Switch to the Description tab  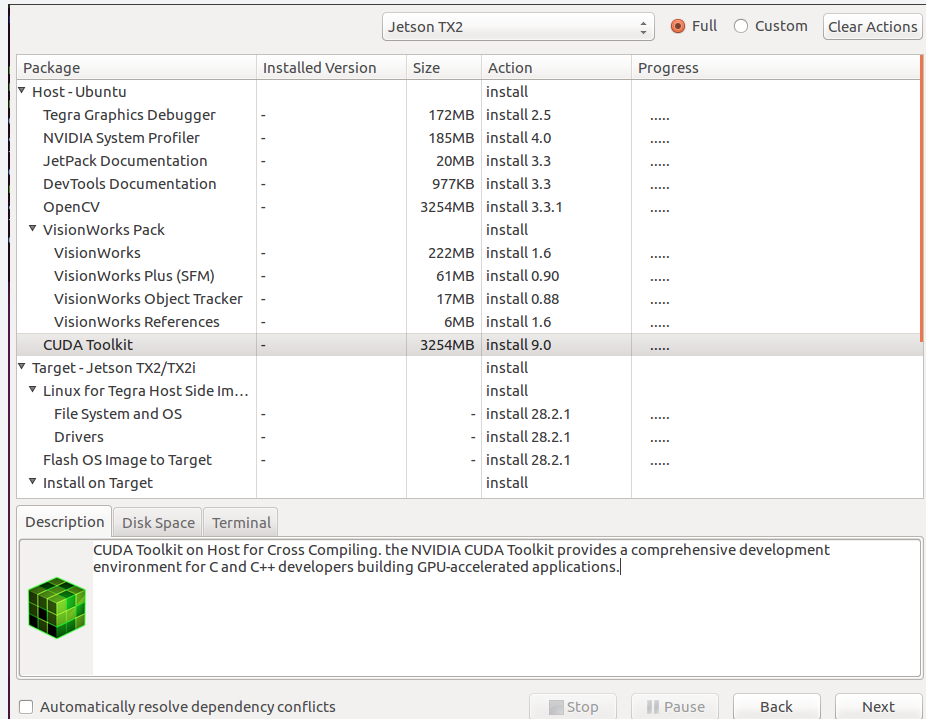(64, 522)
